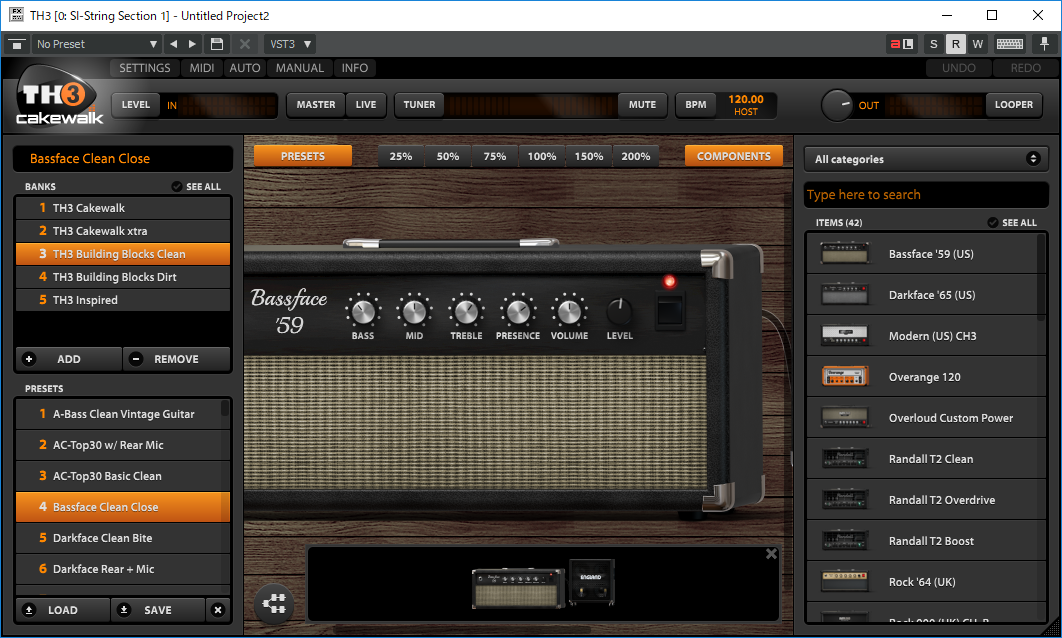Select bank TH3 Inspired
Viewport: 1062px width, 638px height.
click(123, 300)
